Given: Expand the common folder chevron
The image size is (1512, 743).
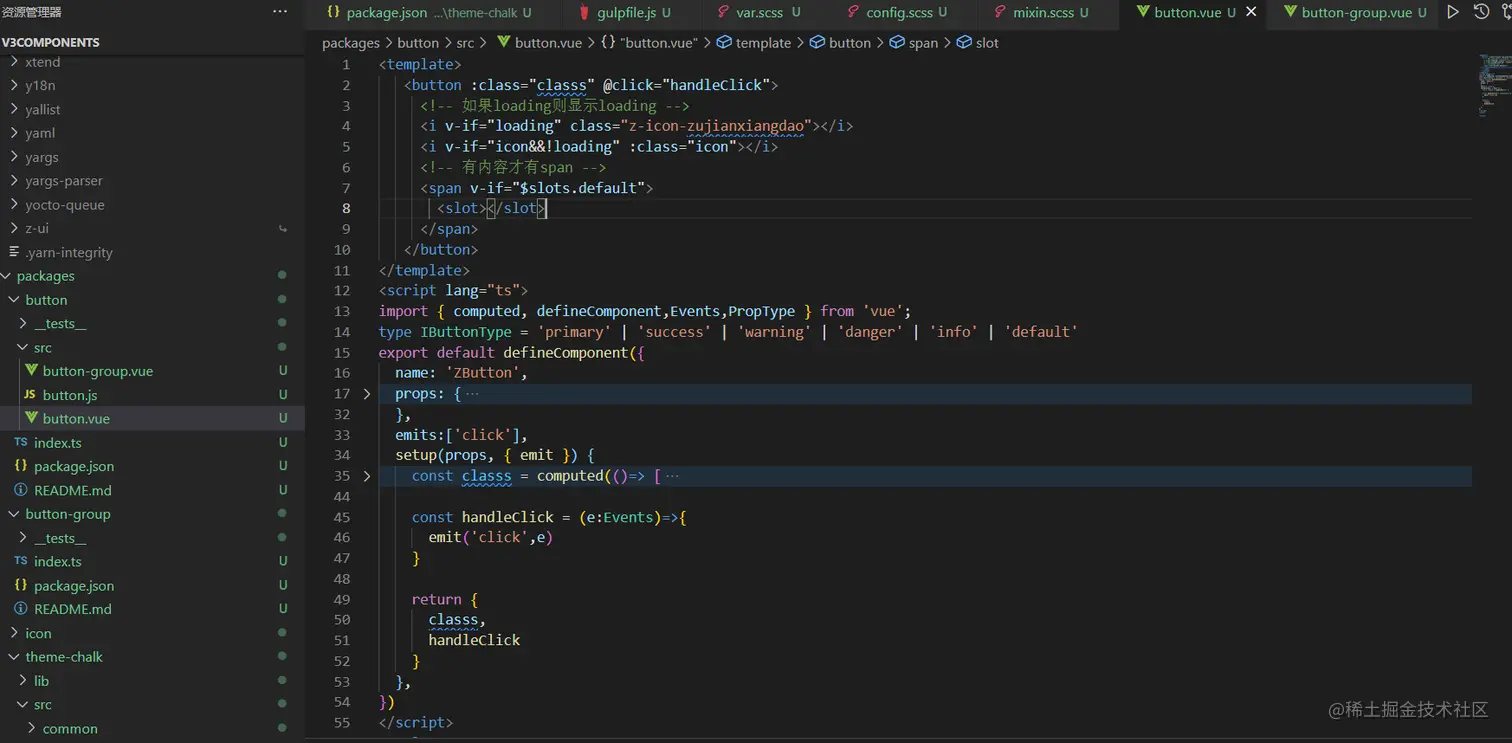Looking at the screenshot, I should (31, 728).
